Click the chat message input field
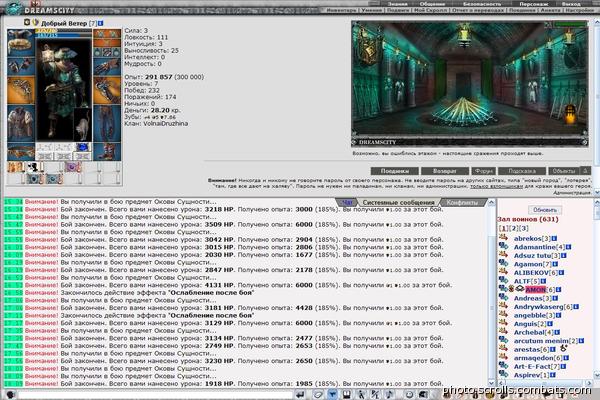The image size is (600, 400). (155, 394)
